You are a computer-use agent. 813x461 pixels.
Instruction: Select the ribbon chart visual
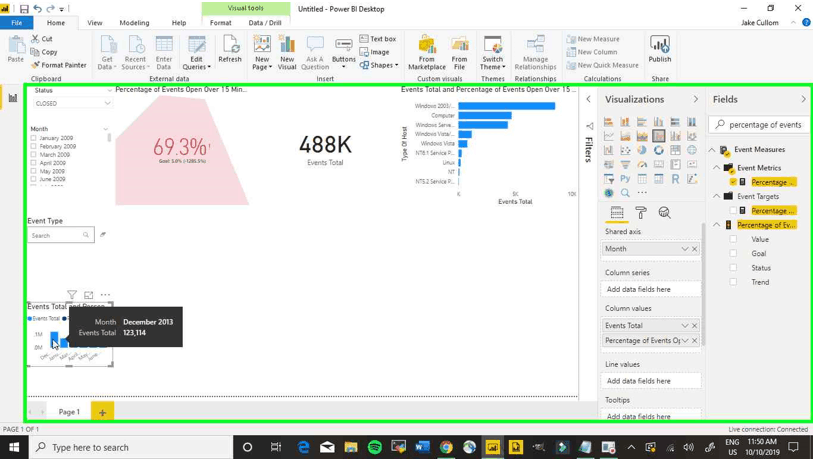(x=692, y=136)
